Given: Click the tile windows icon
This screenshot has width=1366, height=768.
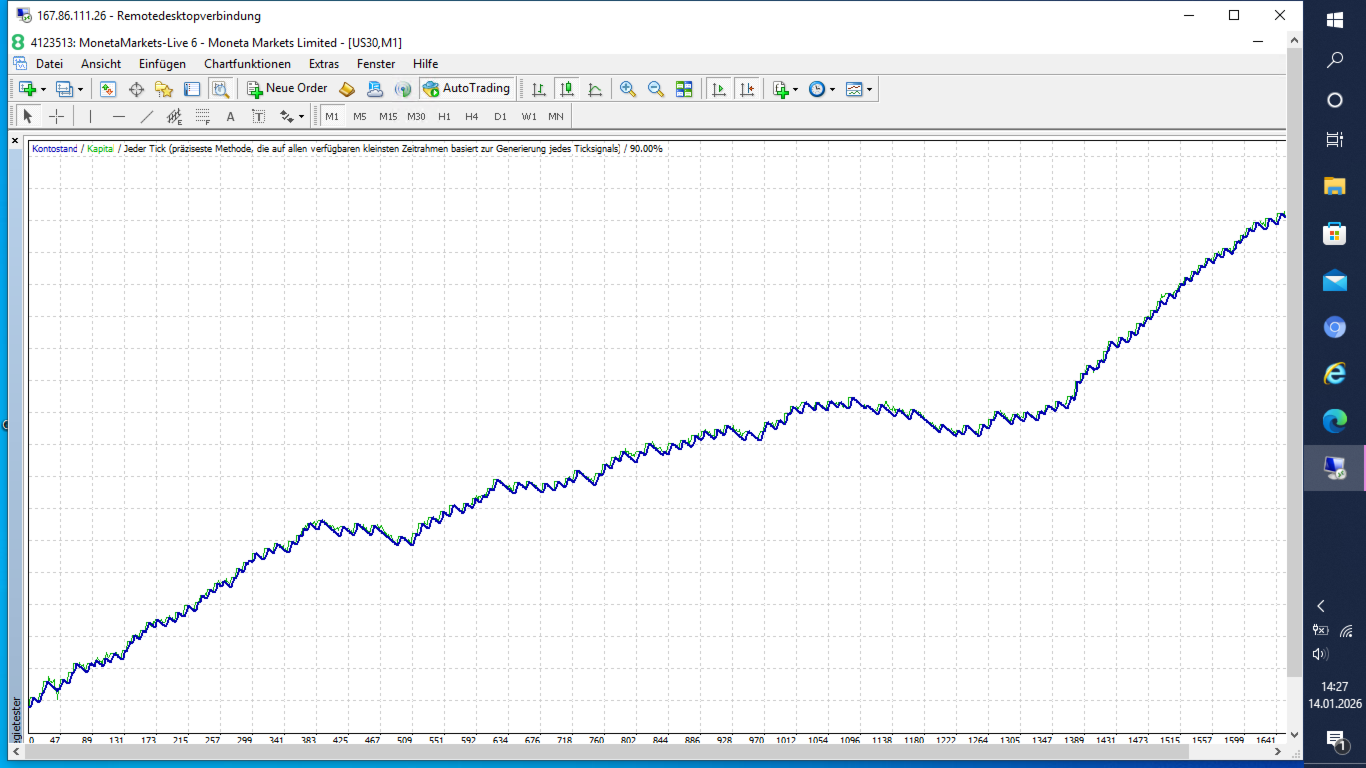Looking at the screenshot, I should (x=684, y=89).
